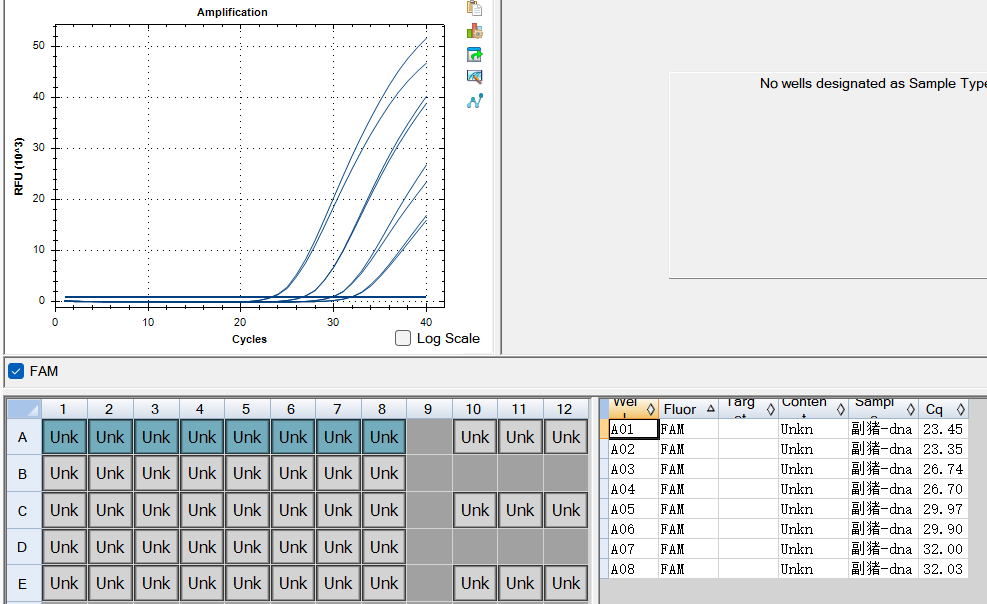Click the Amplification chart title

232,12
